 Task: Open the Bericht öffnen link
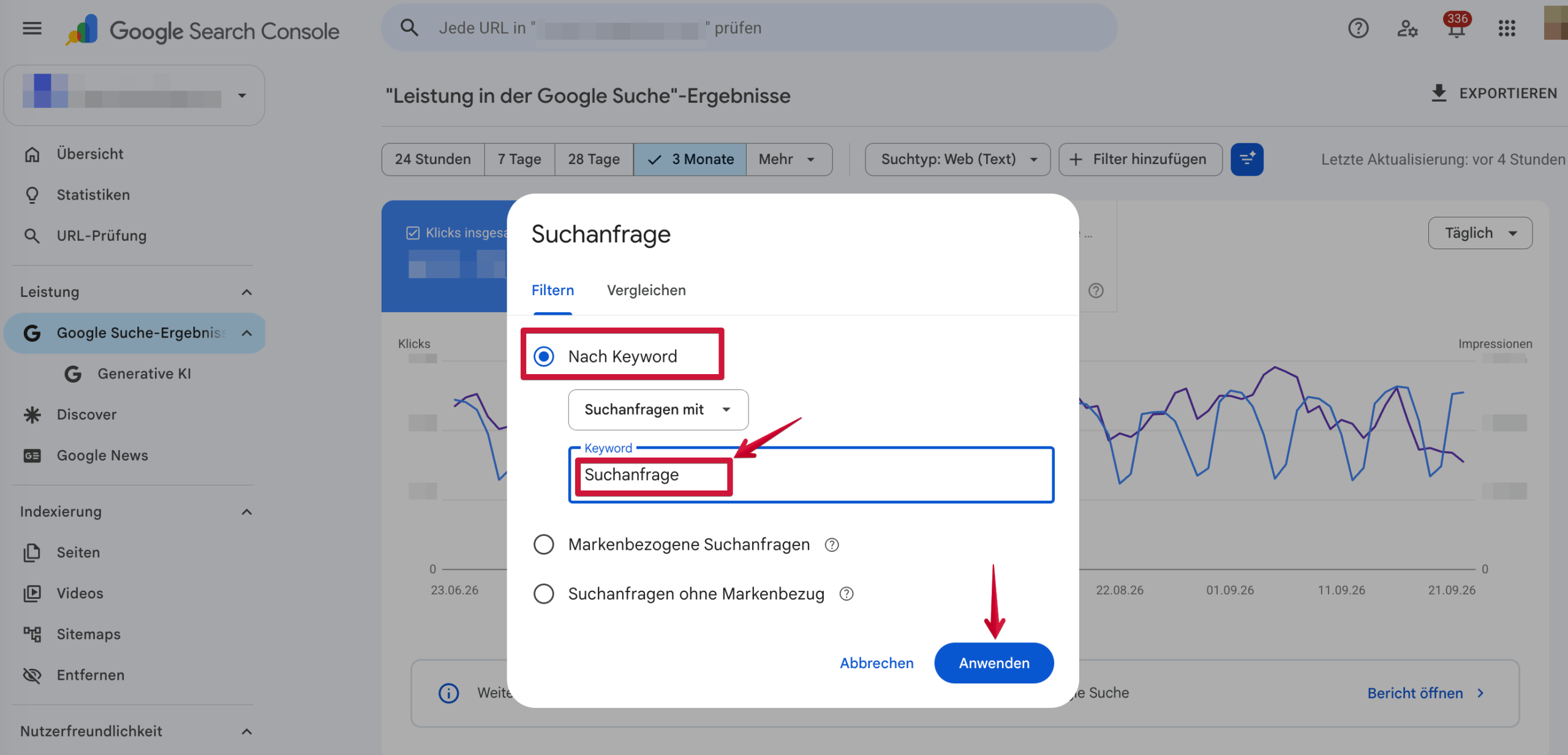[1425, 693]
